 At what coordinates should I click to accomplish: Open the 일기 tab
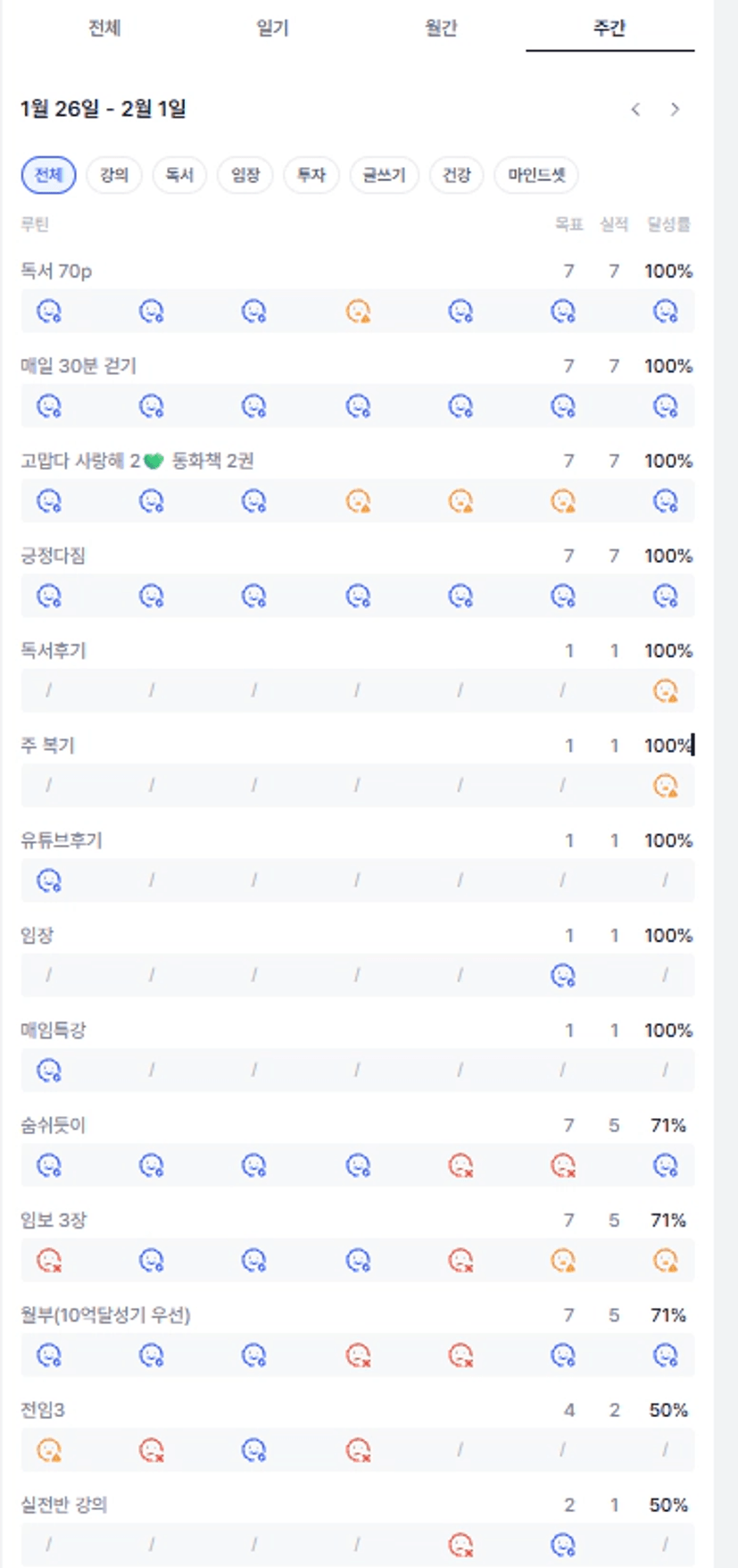click(x=272, y=29)
